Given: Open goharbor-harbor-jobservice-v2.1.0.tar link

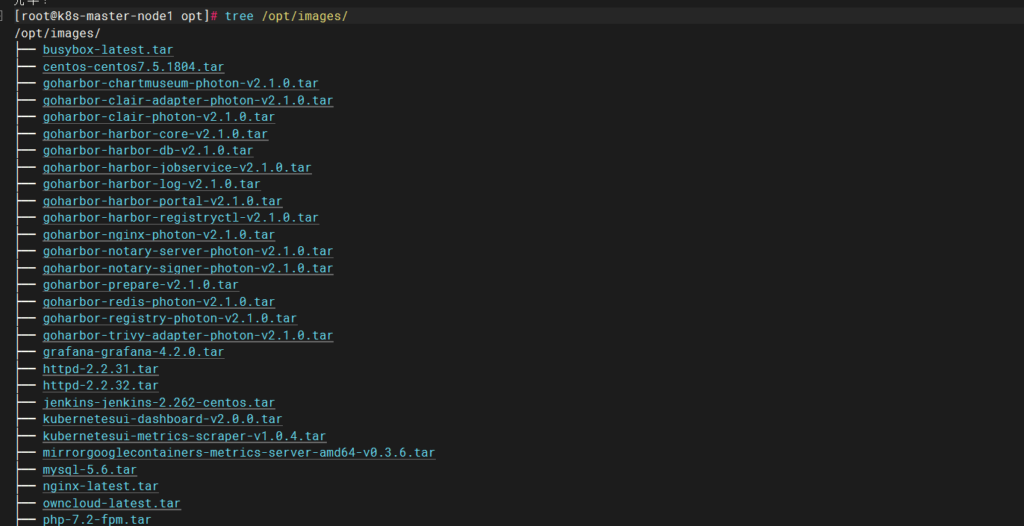Looking at the screenshot, I should [x=177, y=168].
